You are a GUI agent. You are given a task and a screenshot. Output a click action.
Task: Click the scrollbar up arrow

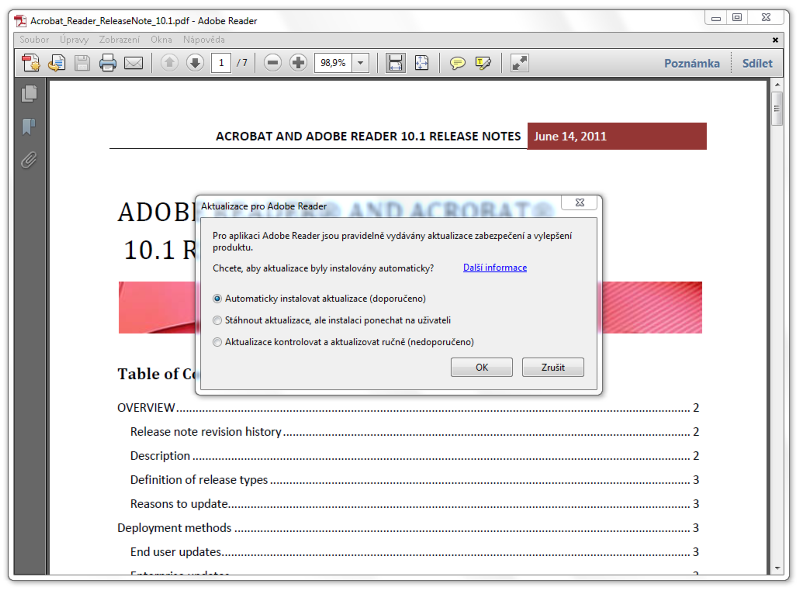point(777,84)
